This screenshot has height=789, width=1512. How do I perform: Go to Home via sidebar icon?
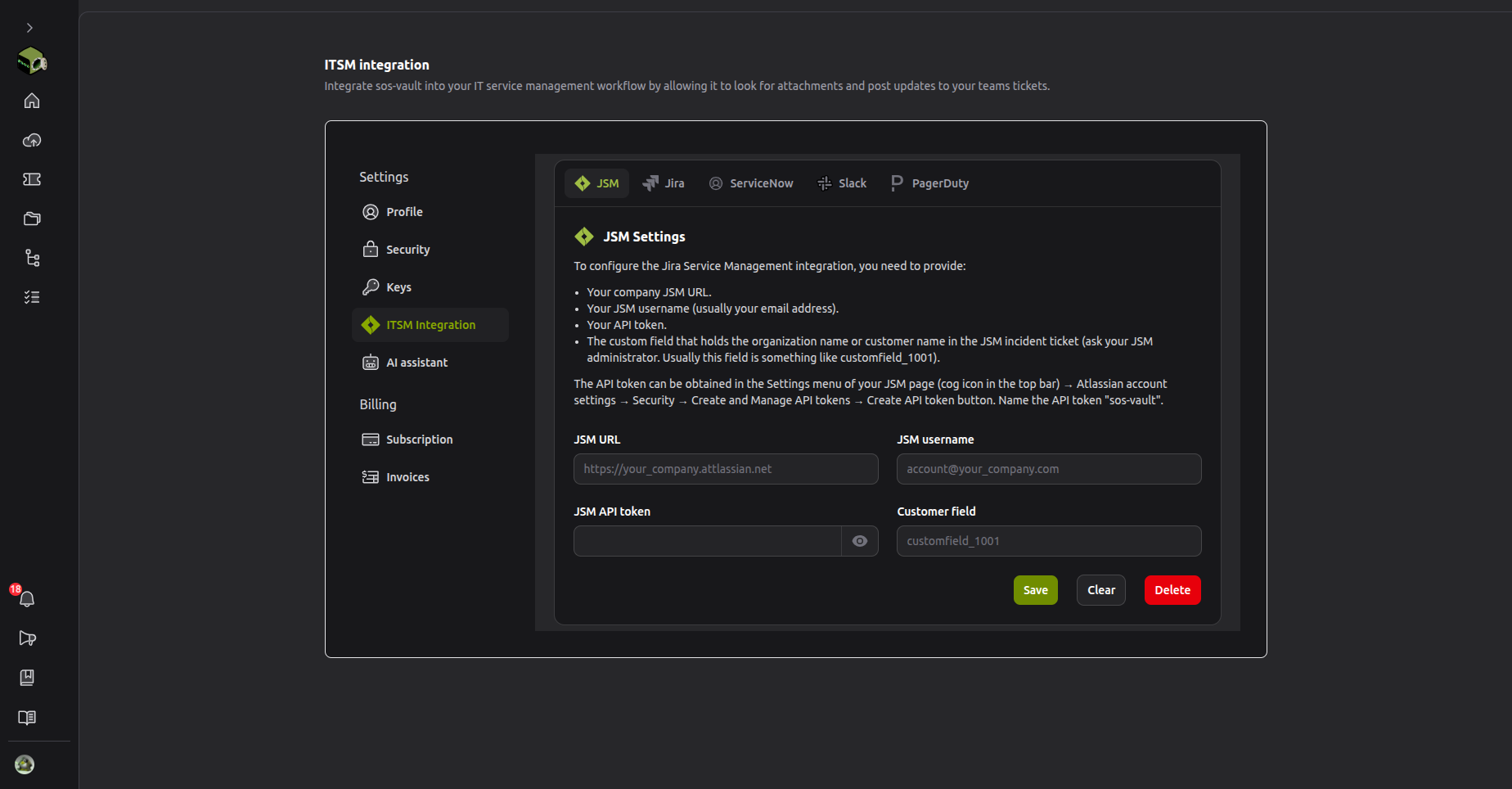tap(32, 101)
